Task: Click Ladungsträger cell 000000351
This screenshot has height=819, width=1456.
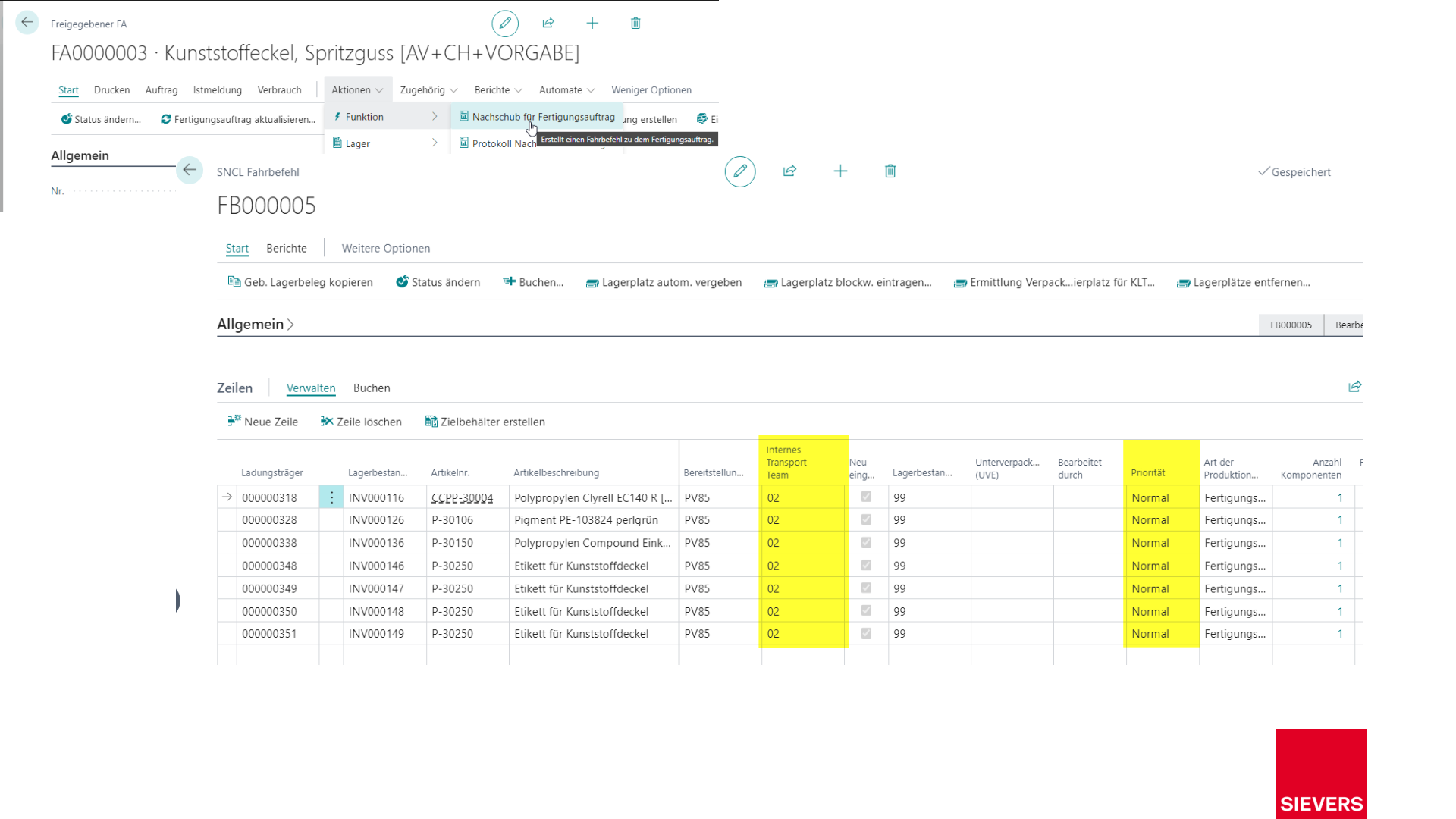Action: point(278,634)
